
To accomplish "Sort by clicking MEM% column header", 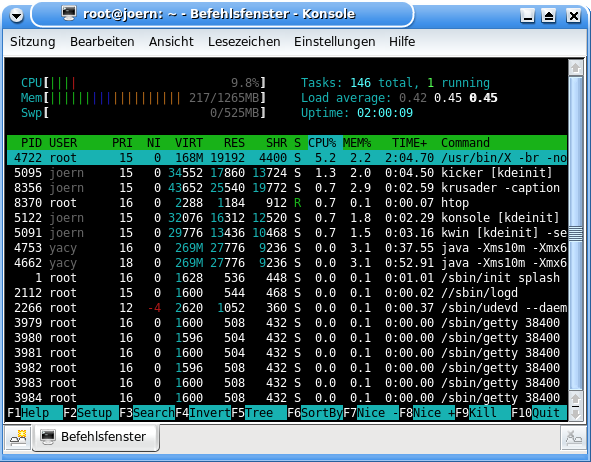I will point(357,143).
